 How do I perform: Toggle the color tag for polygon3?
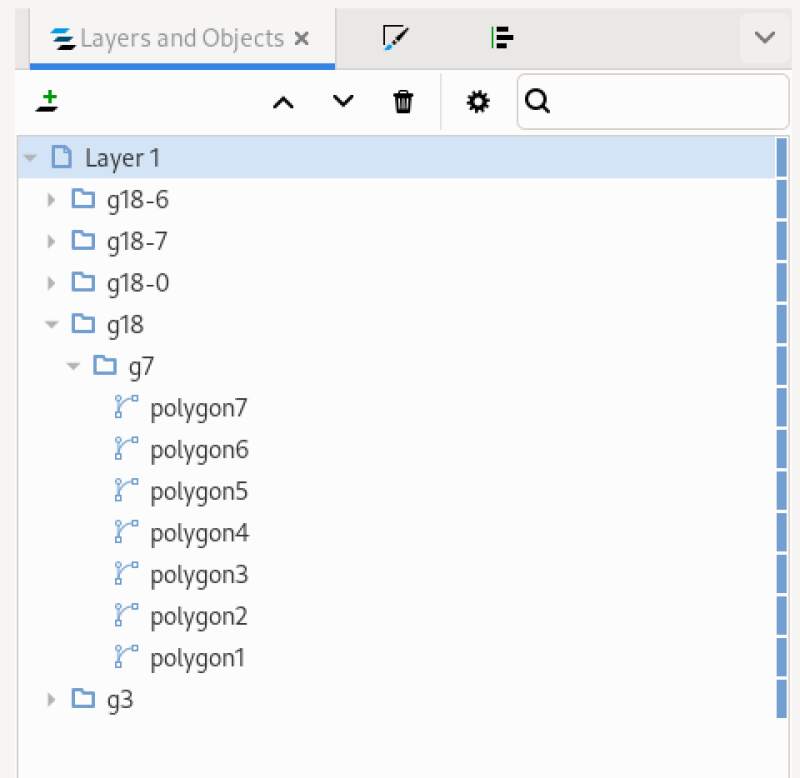coord(781,574)
